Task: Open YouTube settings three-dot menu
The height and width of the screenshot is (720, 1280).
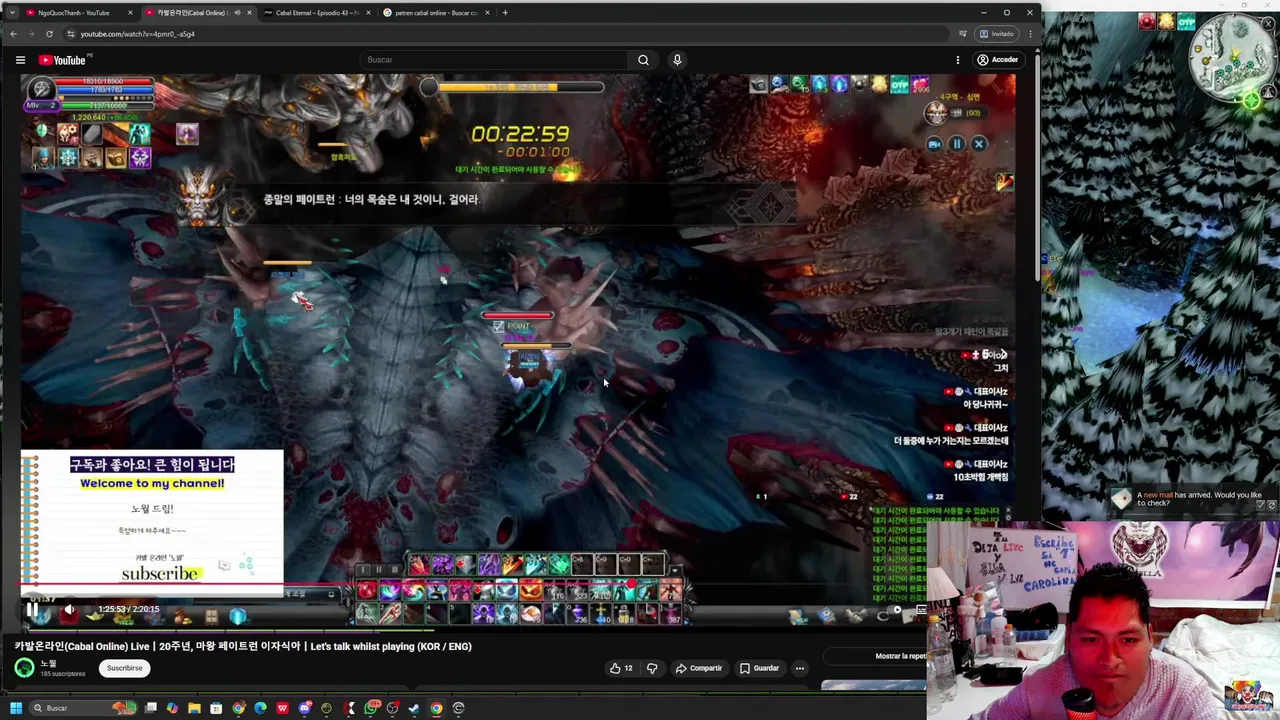Action: coord(957,60)
